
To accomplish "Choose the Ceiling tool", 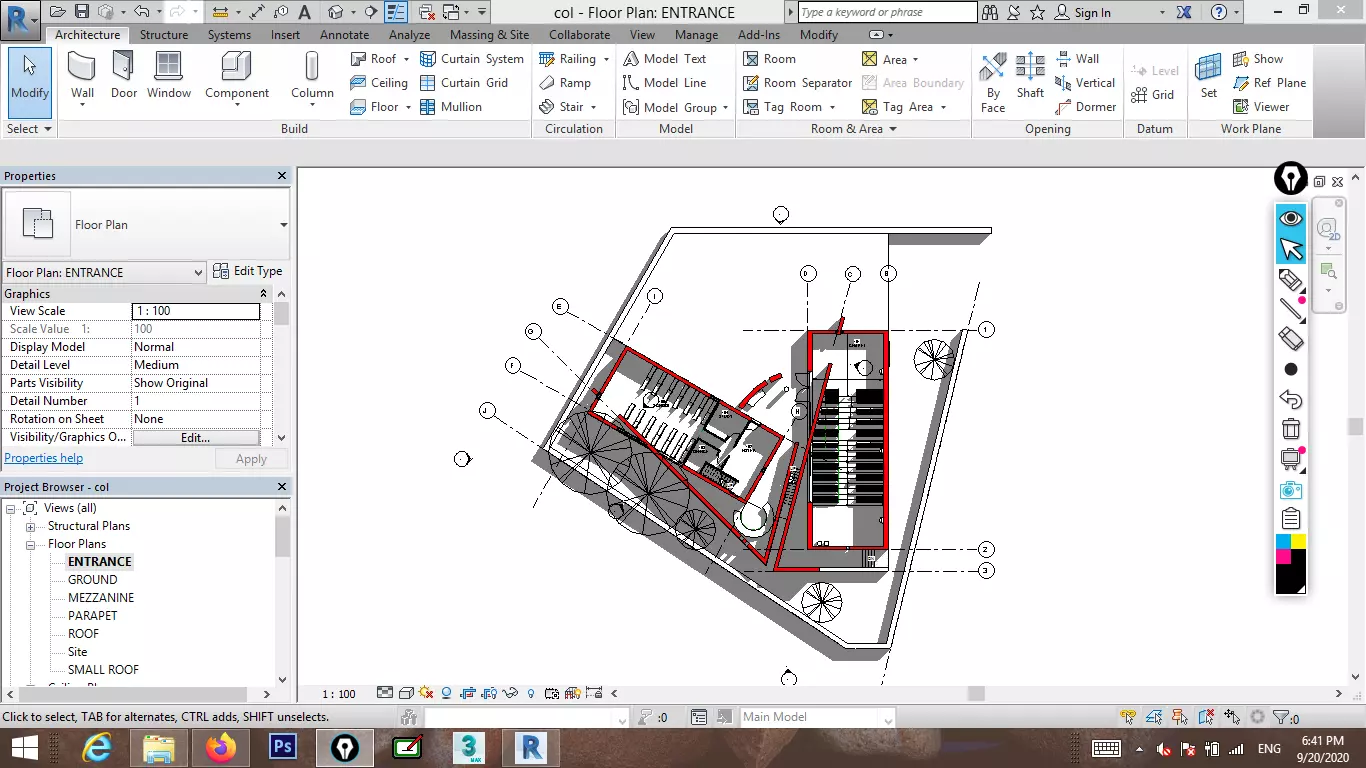I will [379, 83].
